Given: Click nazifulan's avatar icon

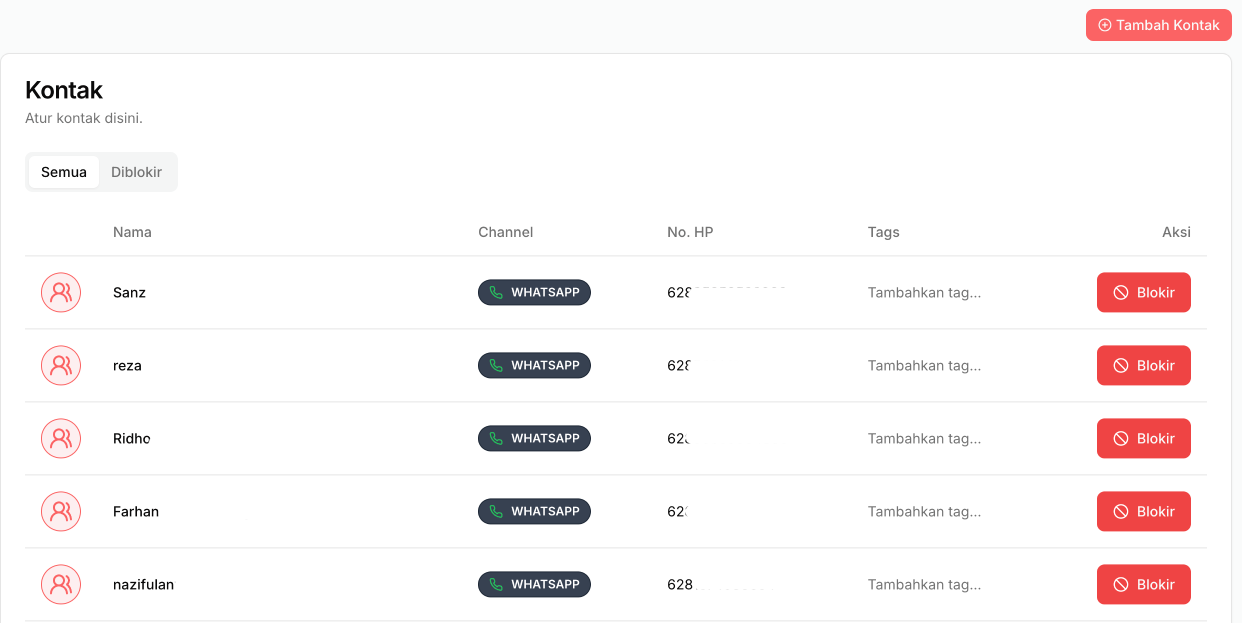Looking at the screenshot, I should tap(61, 584).
